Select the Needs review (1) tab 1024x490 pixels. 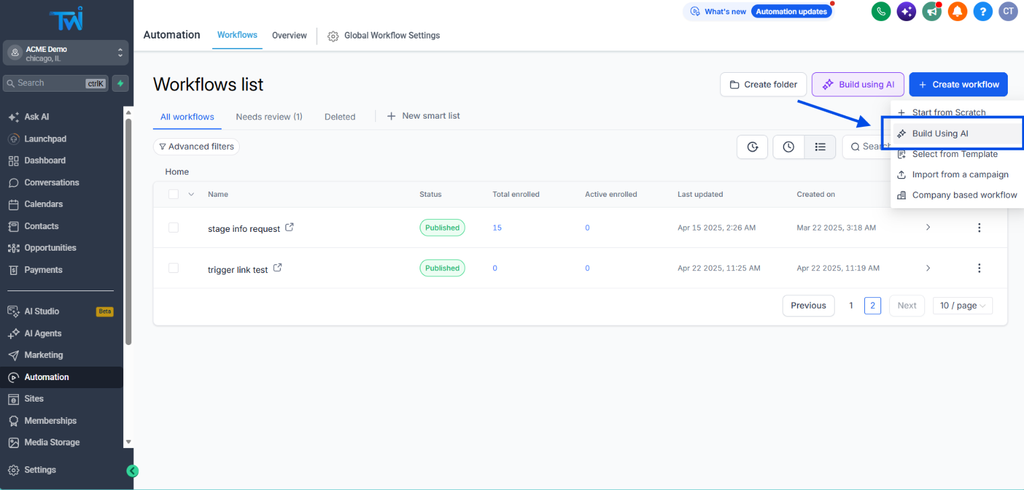[269, 117]
